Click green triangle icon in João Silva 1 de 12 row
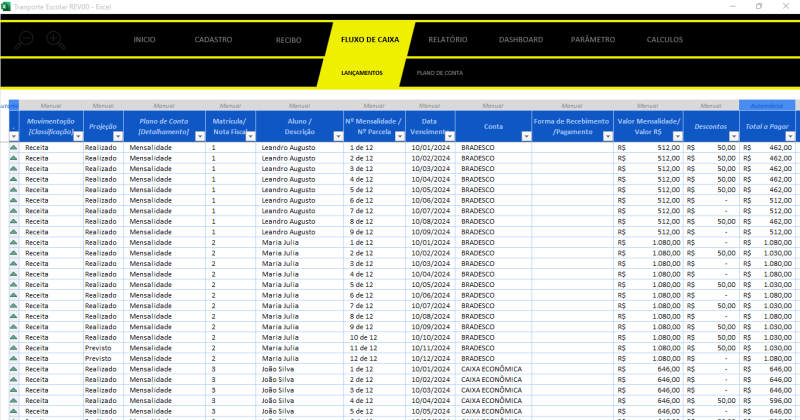 [x=14, y=370]
